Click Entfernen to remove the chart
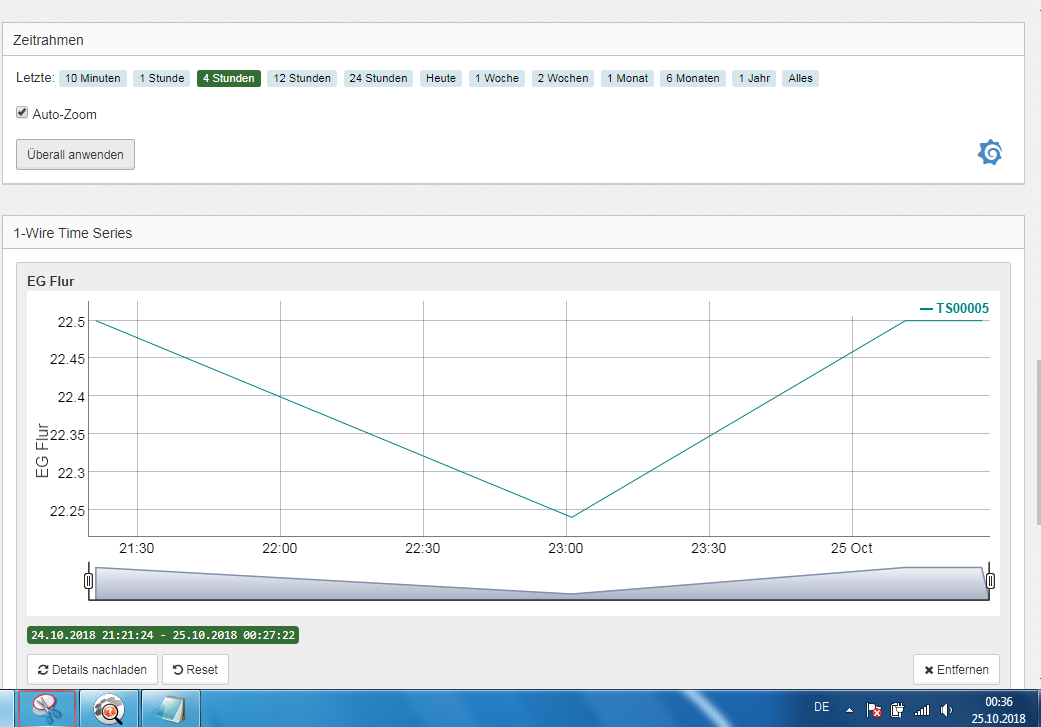The height and width of the screenshot is (727, 1041). point(956,669)
